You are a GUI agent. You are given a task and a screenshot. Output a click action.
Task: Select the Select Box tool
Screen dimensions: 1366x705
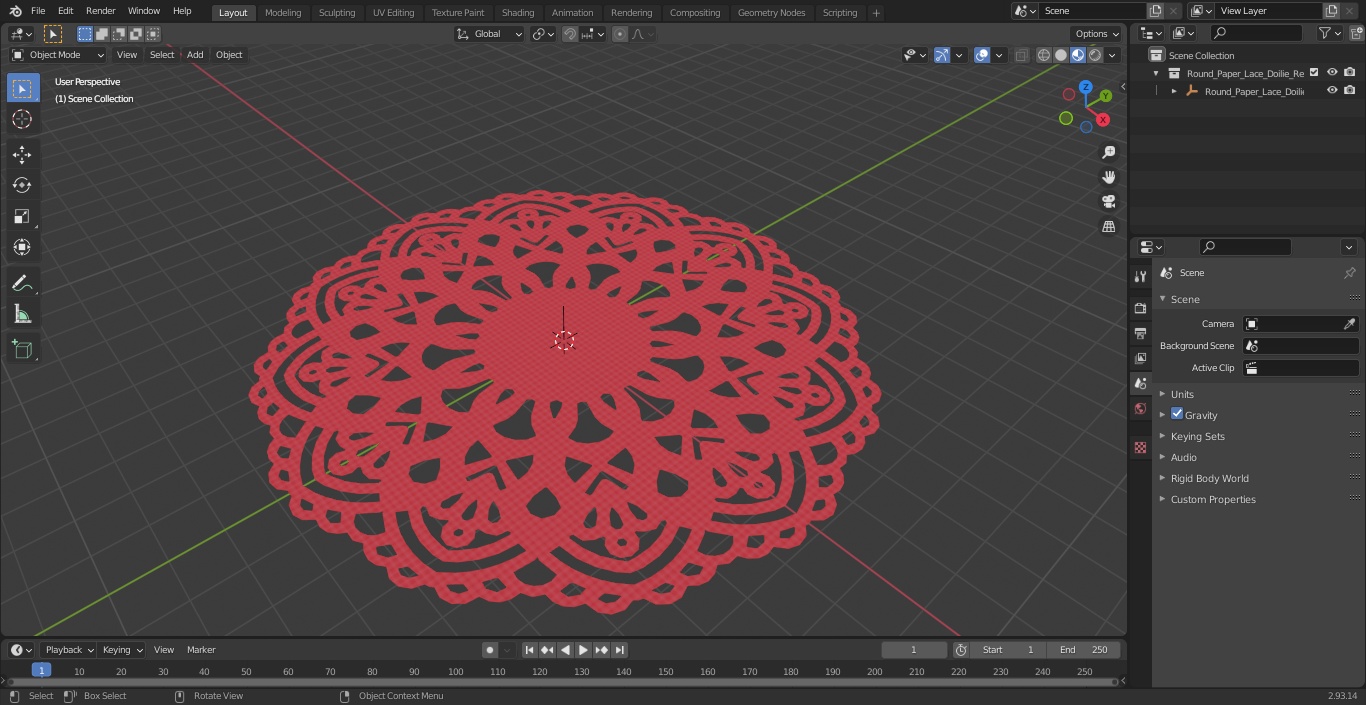[x=22, y=88]
